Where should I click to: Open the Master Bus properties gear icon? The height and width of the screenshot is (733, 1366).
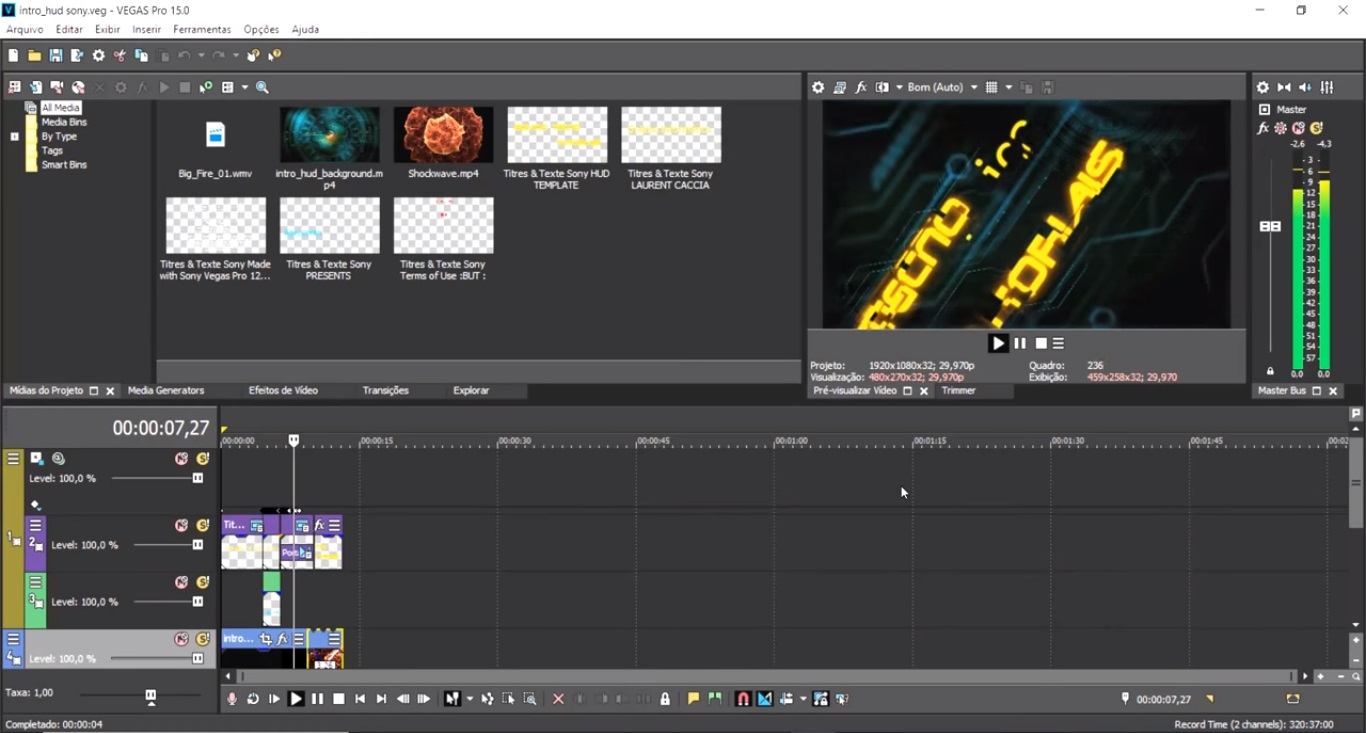(x=1263, y=88)
